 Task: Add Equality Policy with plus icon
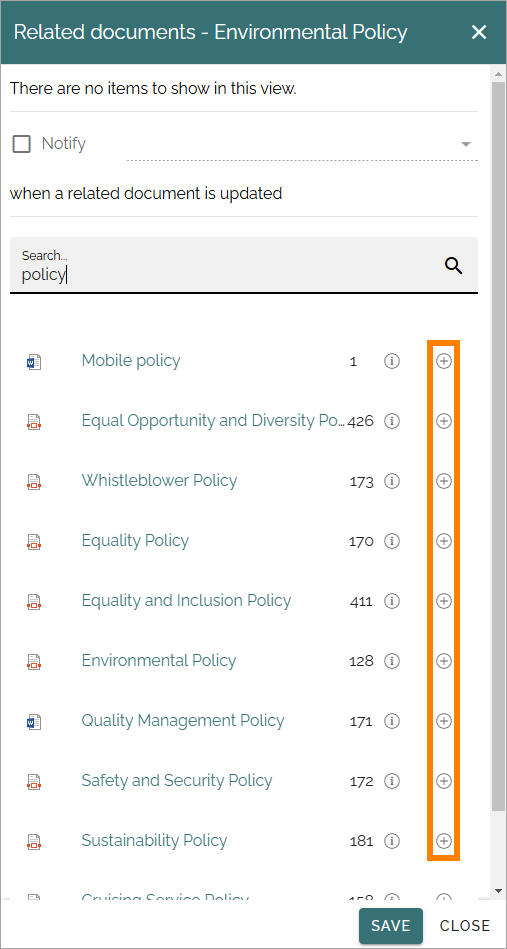(x=444, y=541)
